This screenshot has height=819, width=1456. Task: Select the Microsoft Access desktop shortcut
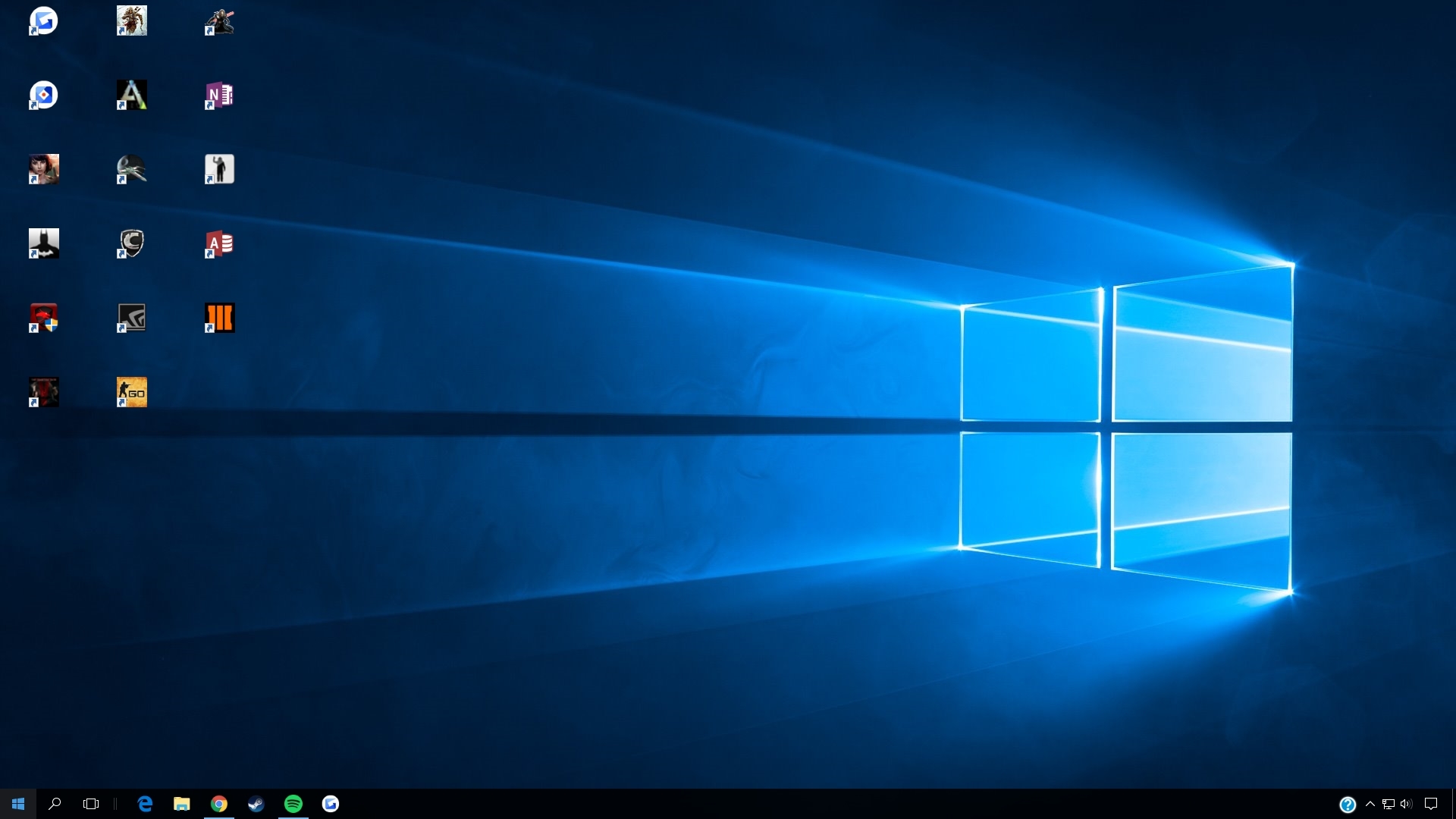219,244
